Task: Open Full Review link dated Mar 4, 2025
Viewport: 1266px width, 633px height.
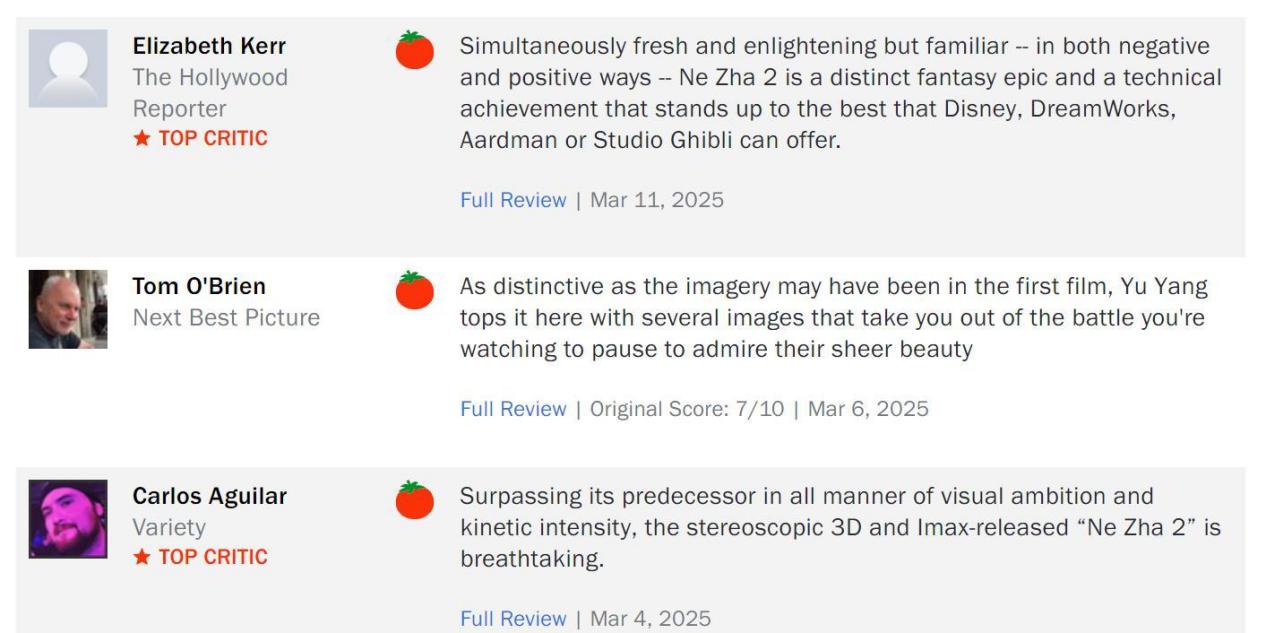Action: tap(513, 619)
